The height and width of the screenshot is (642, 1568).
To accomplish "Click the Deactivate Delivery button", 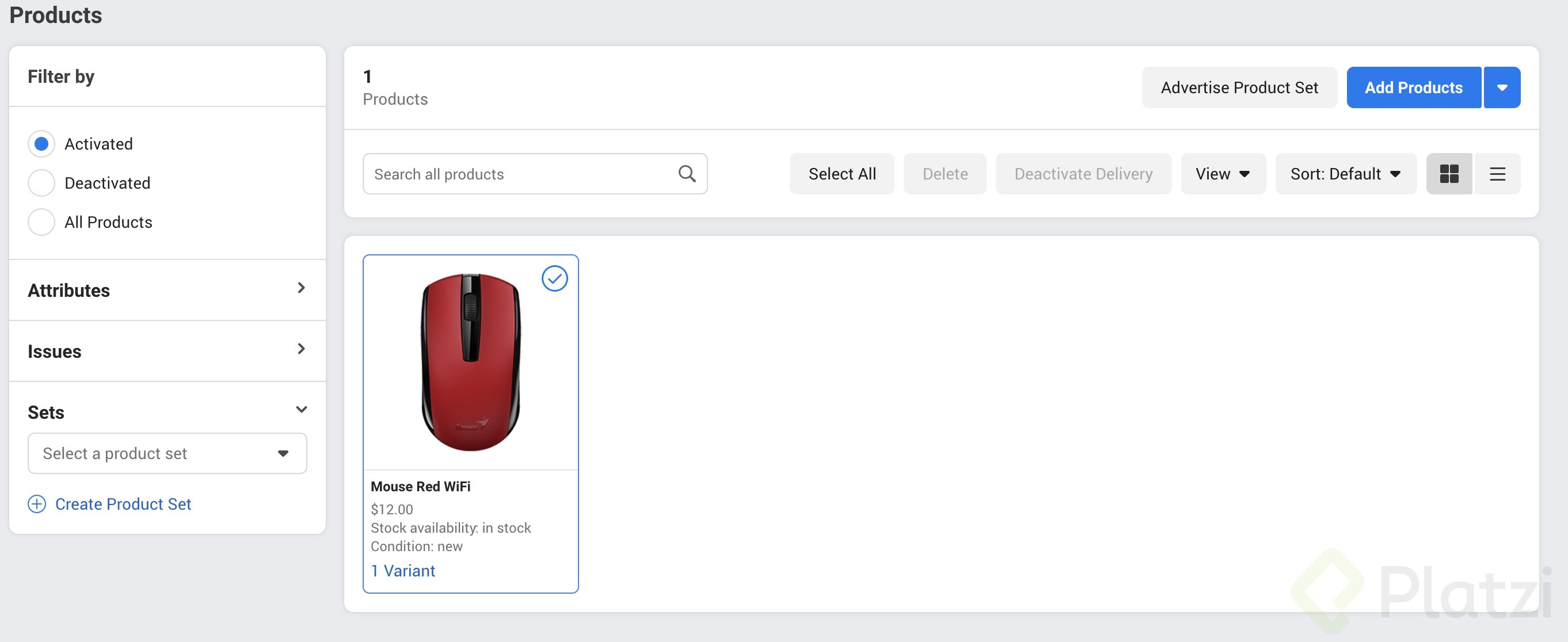I will point(1083,174).
